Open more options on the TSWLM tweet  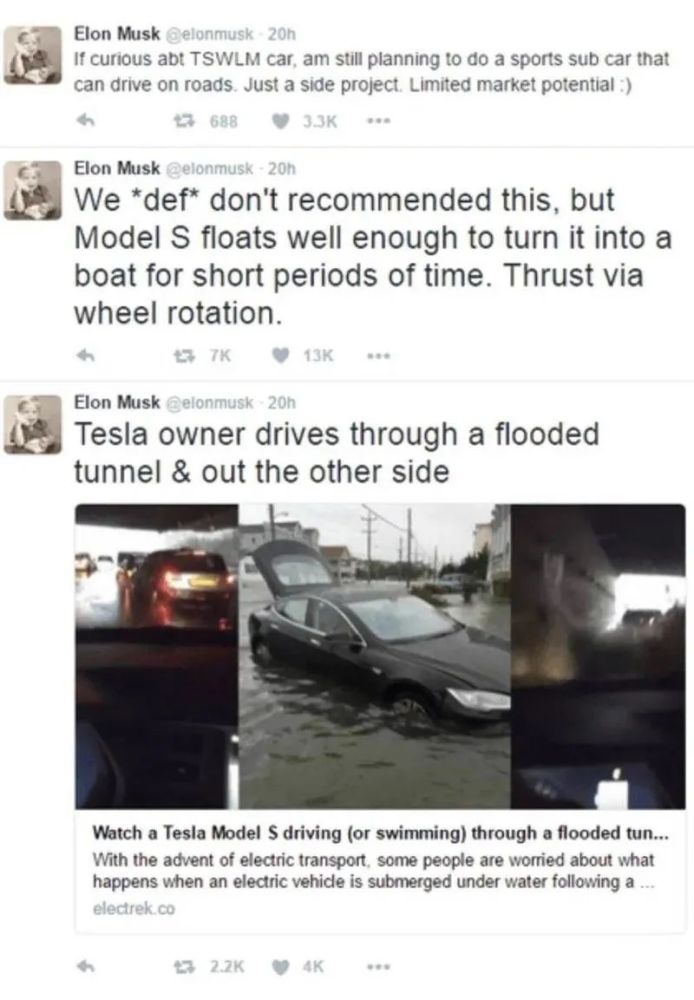click(379, 121)
